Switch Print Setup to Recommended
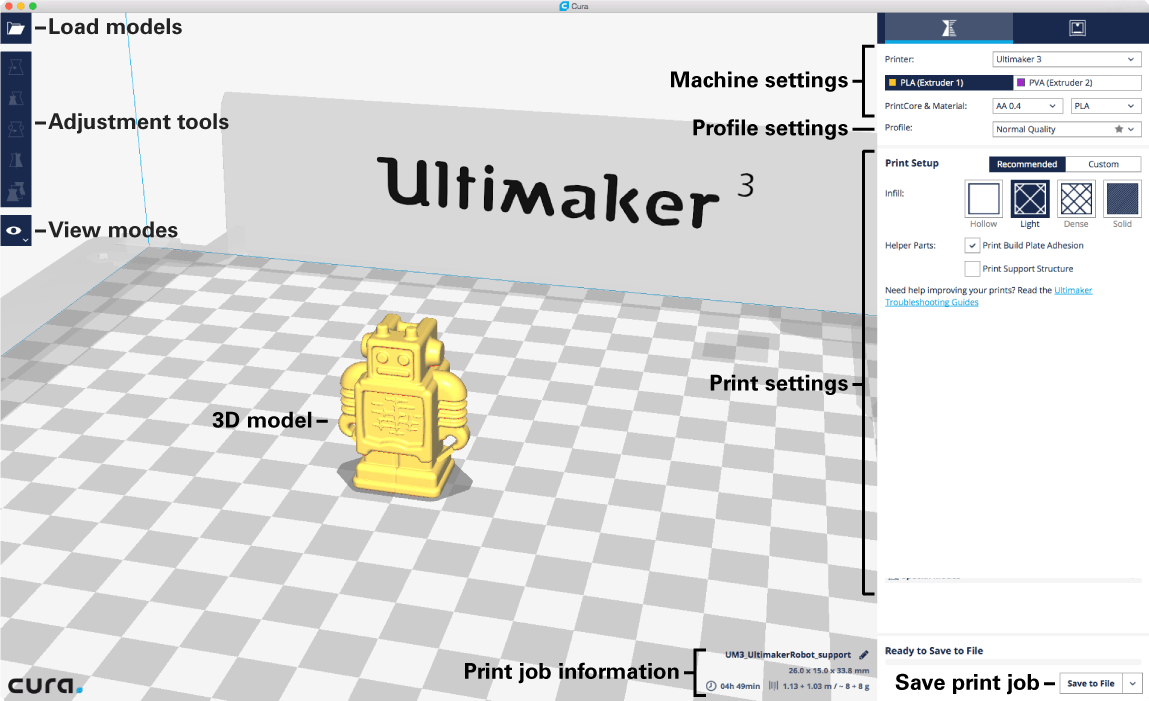The width and height of the screenshot is (1149, 701). 1027,164
